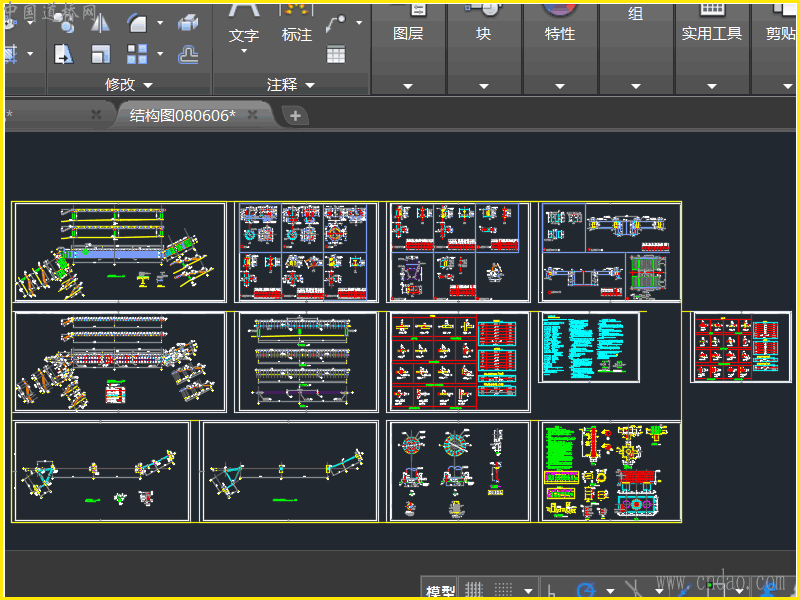Insert a Table from the annotation panel
Viewport: 800px width, 600px height.
pos(336,55)
